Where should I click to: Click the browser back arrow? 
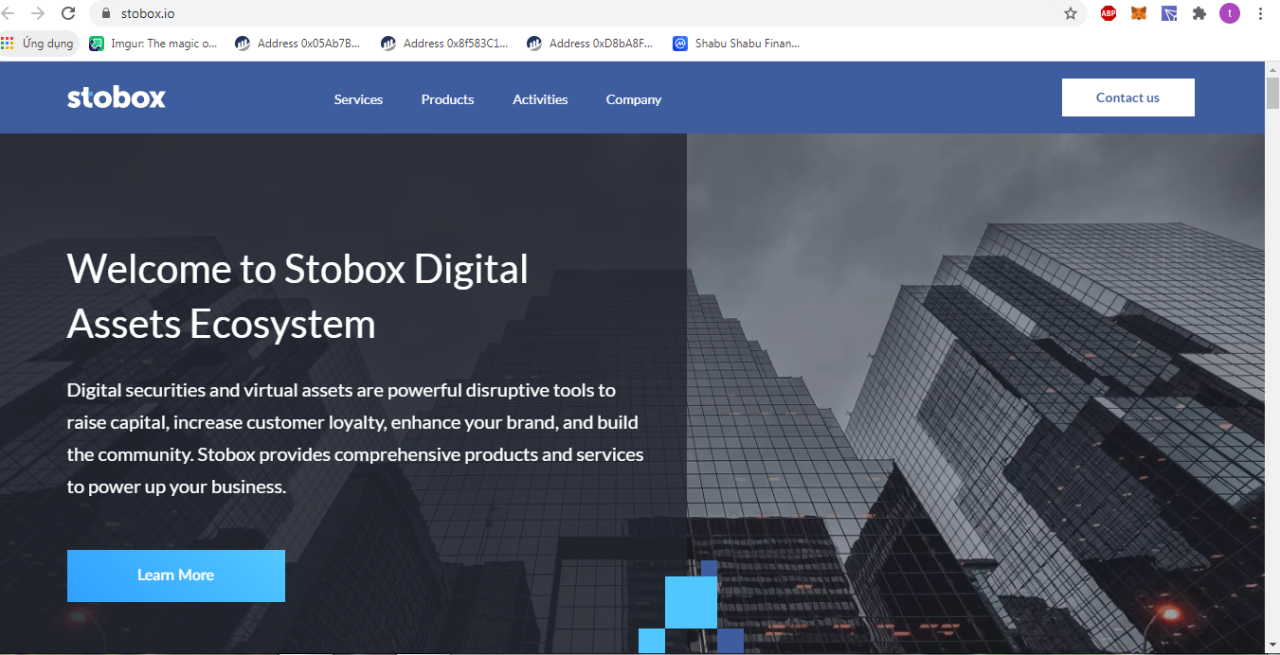pyautogui.click(x=8, y=13)
